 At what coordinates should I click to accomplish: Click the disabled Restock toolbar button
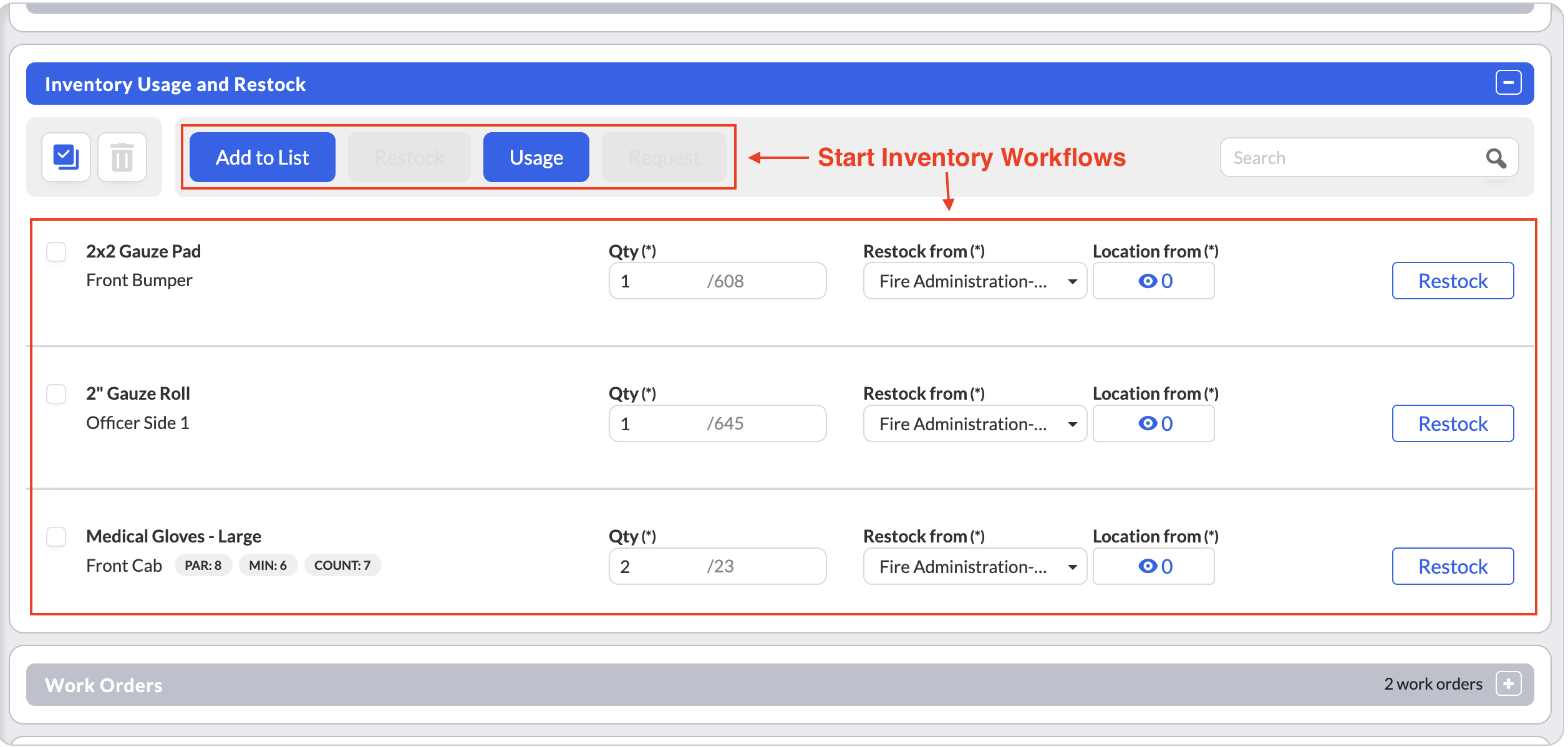tap(409, 157)
